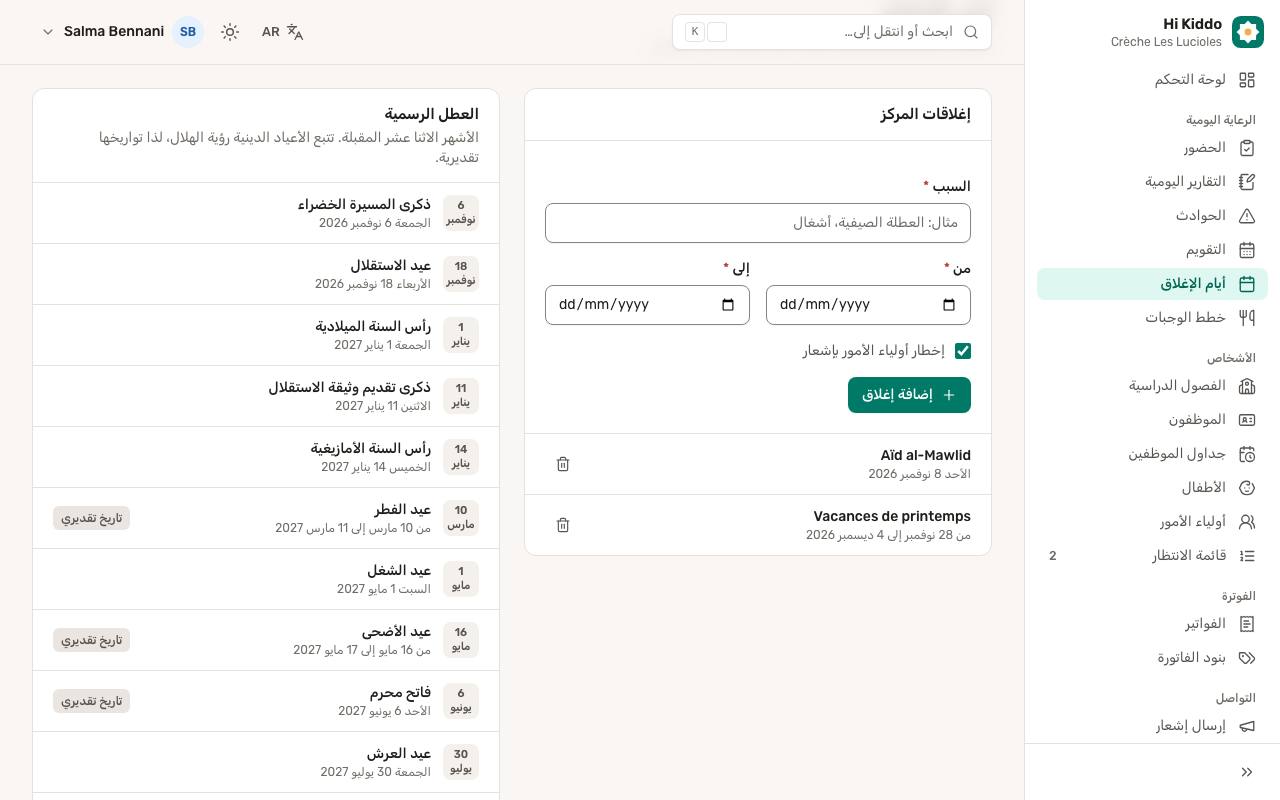1280x800 pixels.
Task: Open الأطفال in the sidebar
Action: [1152, 488]
